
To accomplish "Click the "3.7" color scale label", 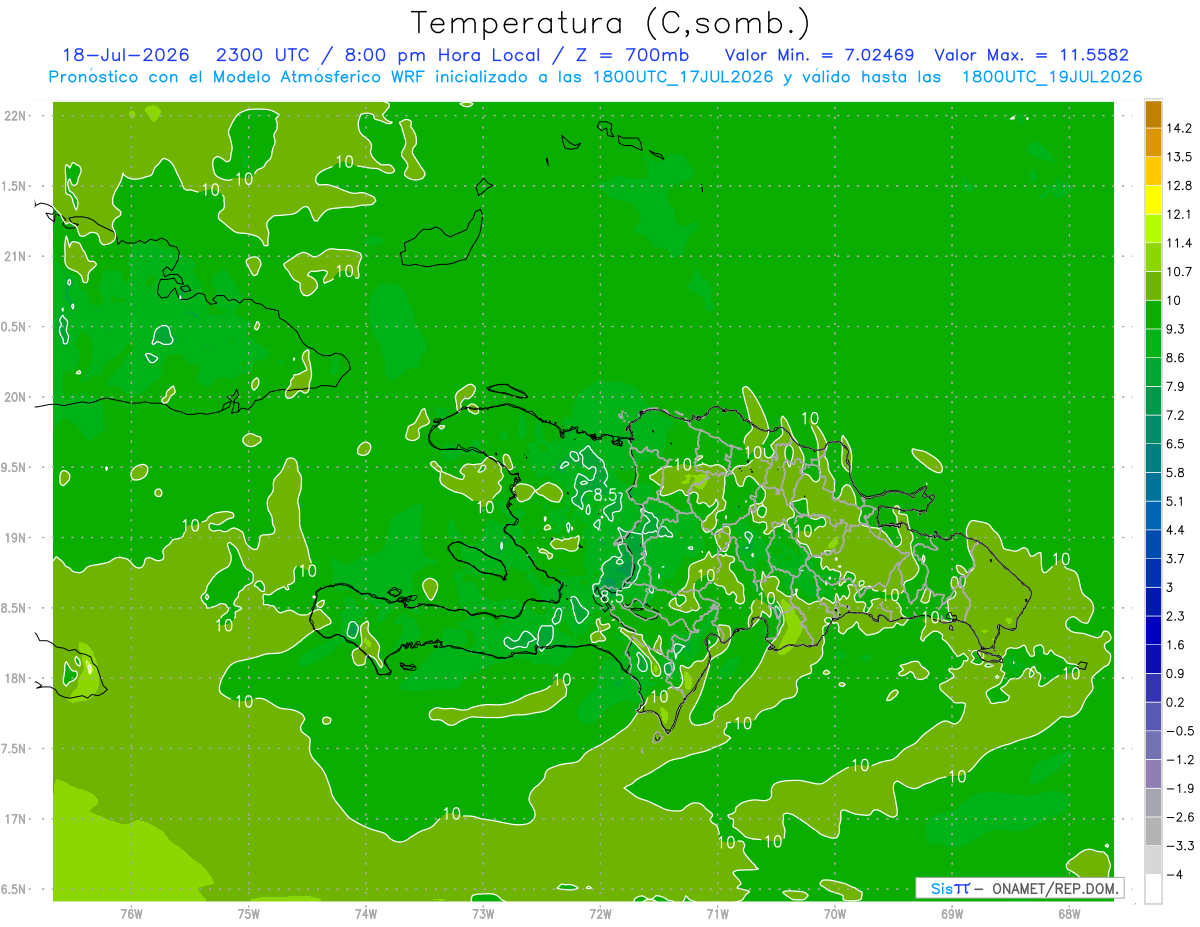I will pyautogui.click(x=1175, y=558).
